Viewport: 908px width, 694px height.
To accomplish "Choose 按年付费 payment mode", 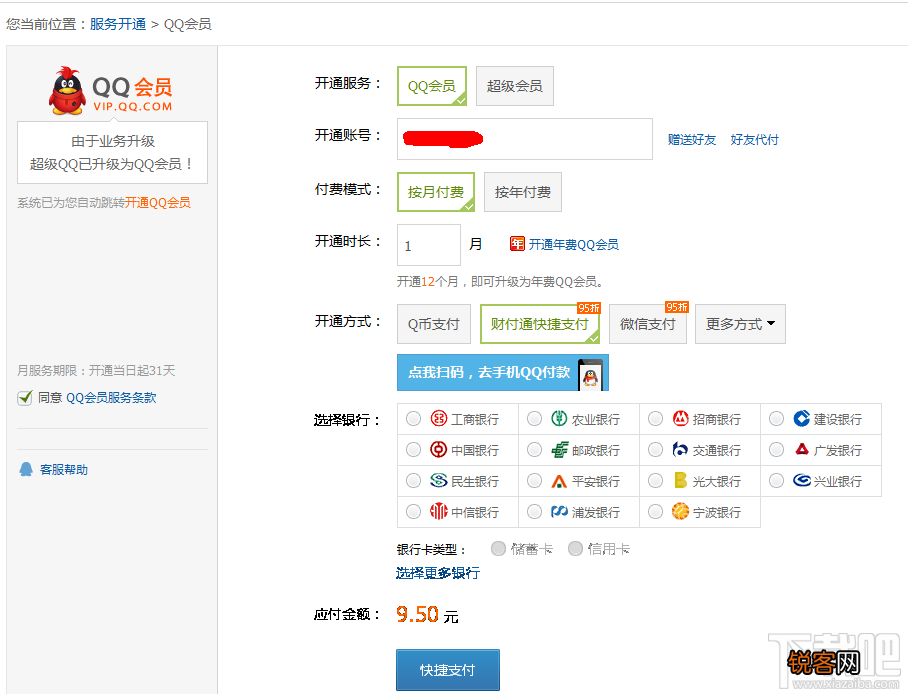I will [x=523, y=192].
